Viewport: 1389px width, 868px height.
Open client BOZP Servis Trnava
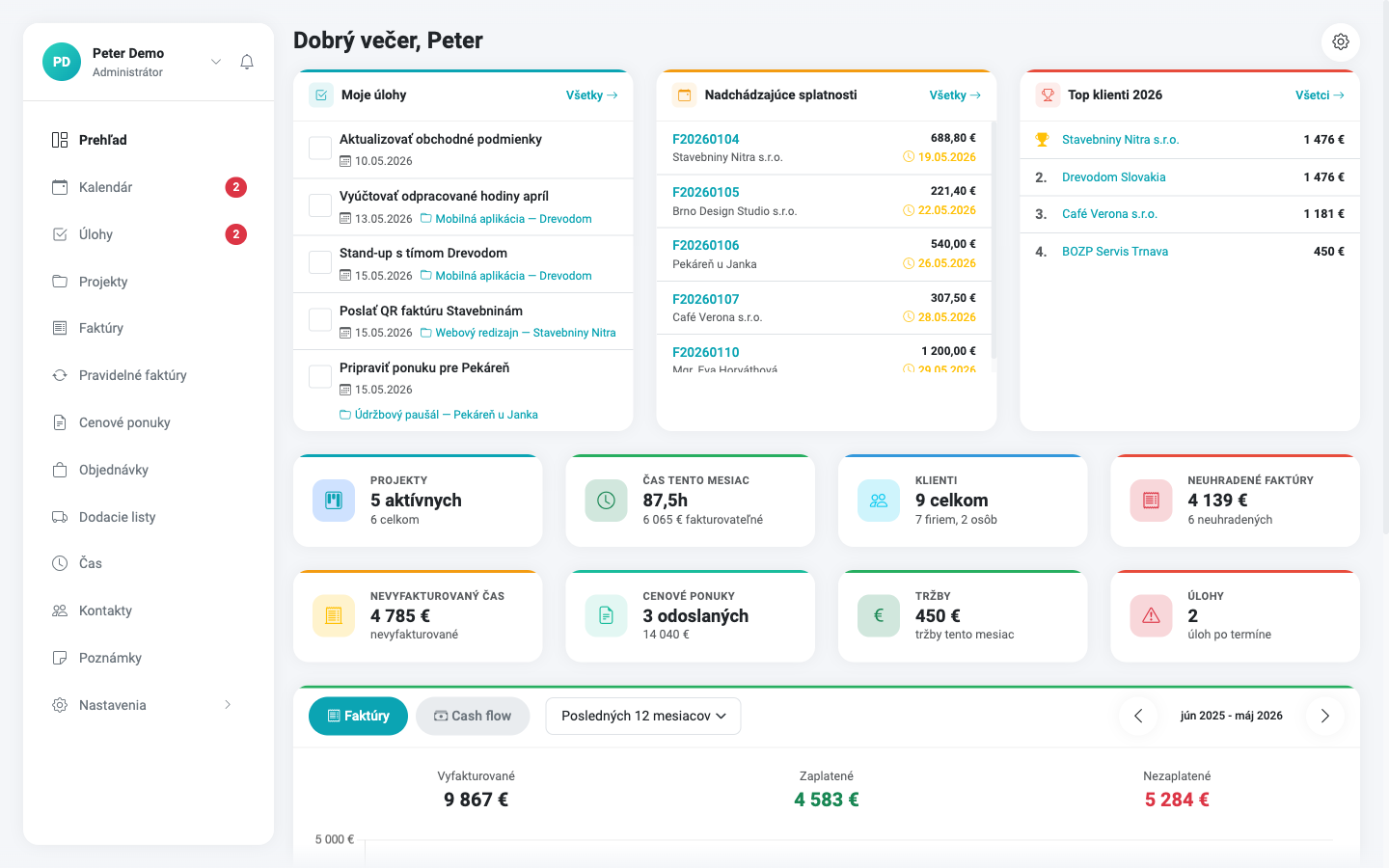point(1115,252)
